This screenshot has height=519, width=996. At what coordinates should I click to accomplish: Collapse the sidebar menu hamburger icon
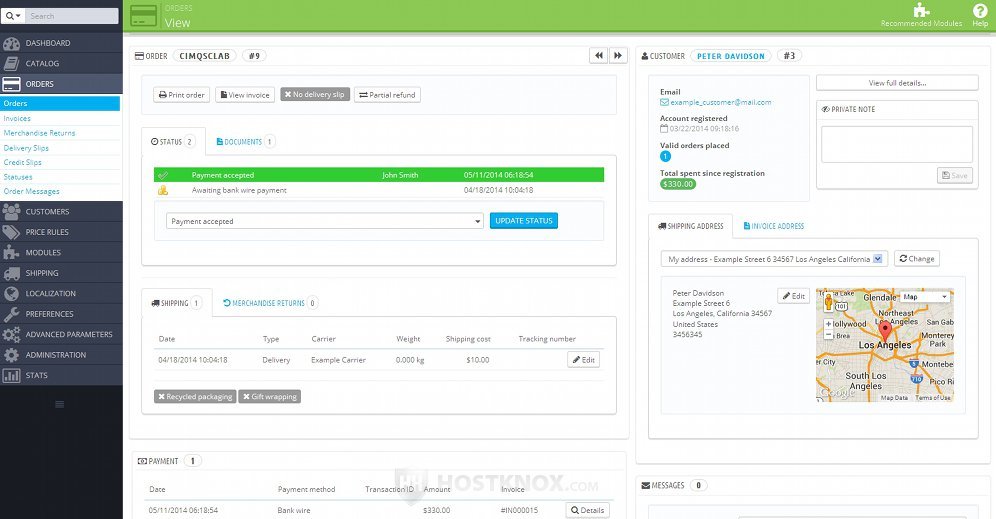tap(60, 405)
